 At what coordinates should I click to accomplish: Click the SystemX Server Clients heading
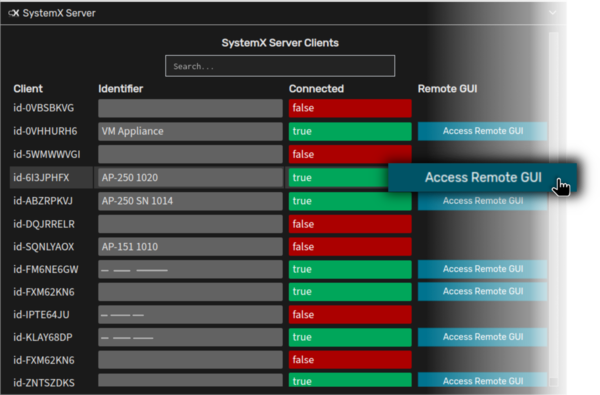pyautogui.click(x=280, y=43)
